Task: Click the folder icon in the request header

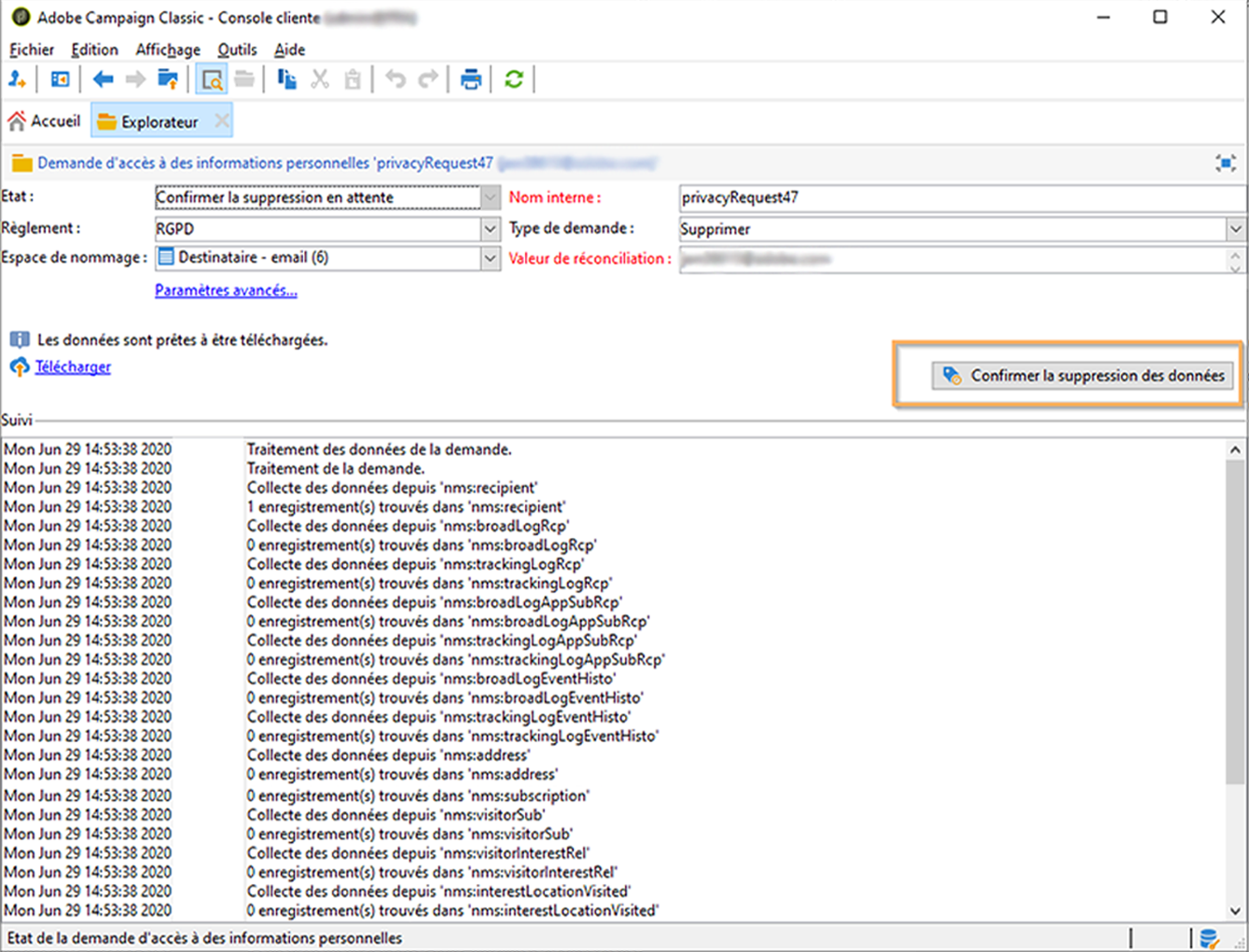Action: [21, 164]
